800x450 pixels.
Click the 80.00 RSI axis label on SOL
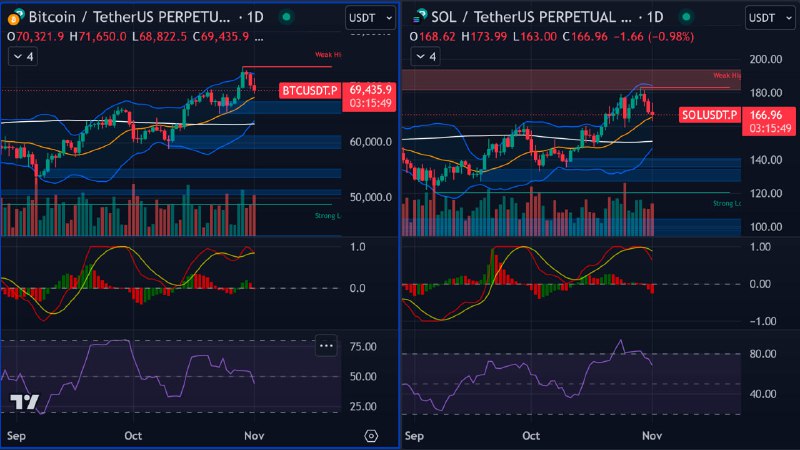pyautogui.click(x=763, y=354)
